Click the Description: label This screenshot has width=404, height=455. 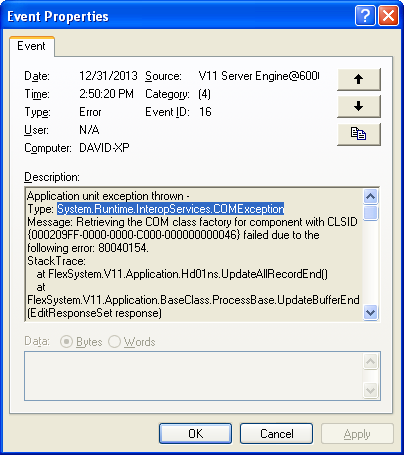pyautogui.click(x=52, y=177)
